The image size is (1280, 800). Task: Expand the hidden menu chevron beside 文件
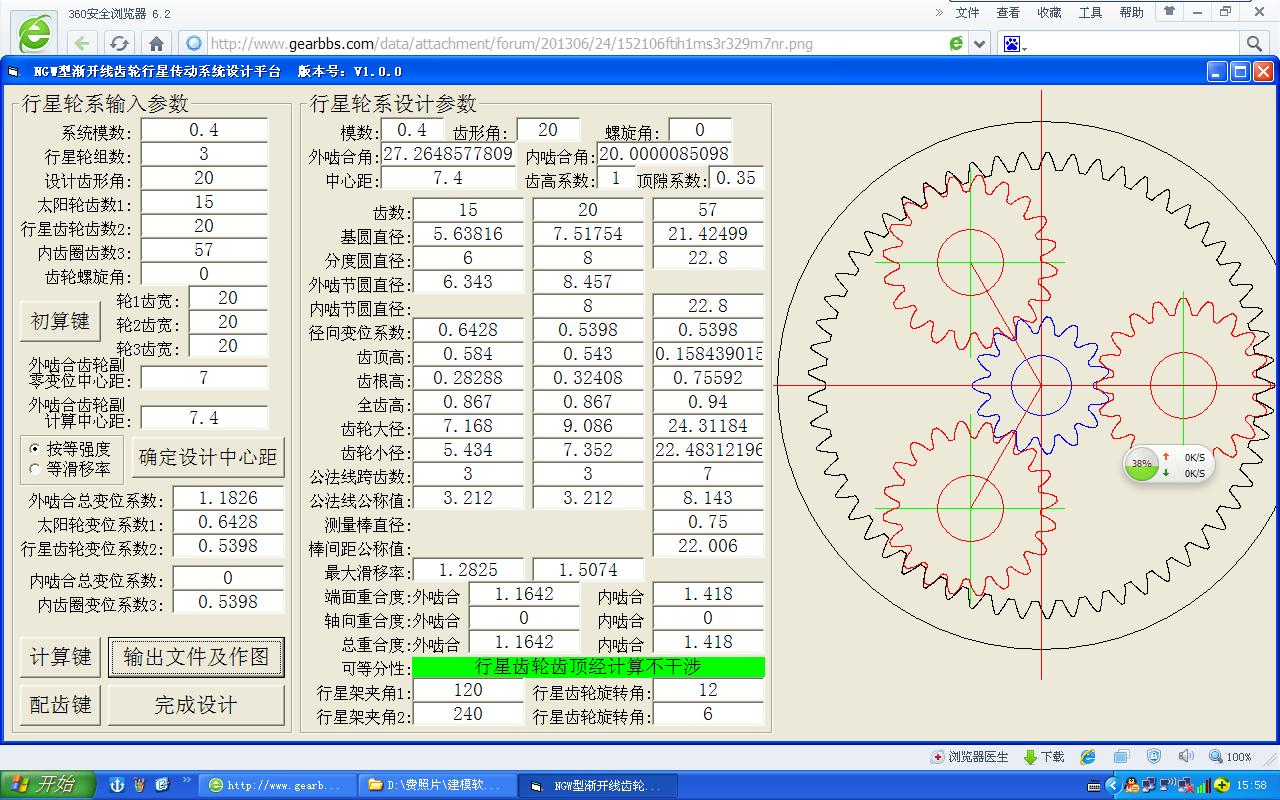click(939, 13)
